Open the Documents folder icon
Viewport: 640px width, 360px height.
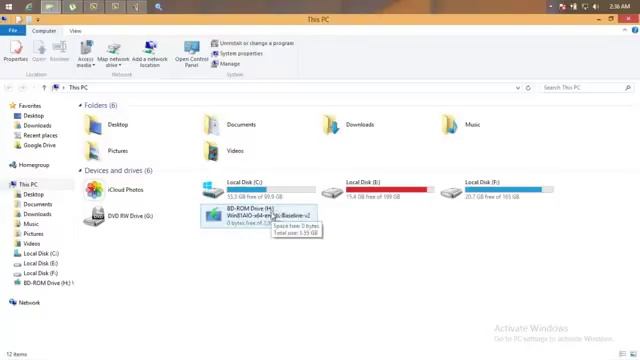coord(212,124)
